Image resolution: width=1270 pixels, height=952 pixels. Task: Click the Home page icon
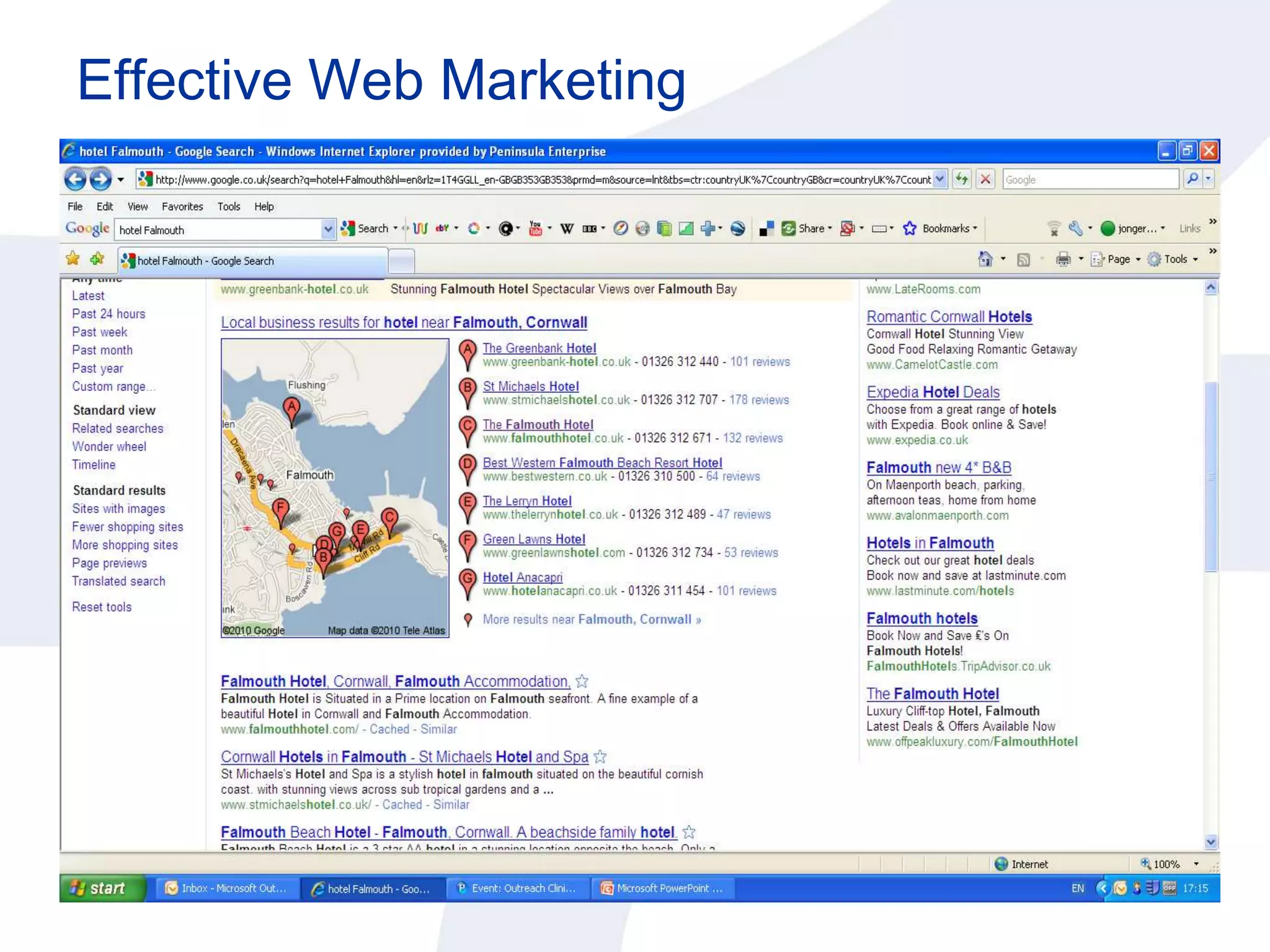pyautogui.click(x=985, y=259)
